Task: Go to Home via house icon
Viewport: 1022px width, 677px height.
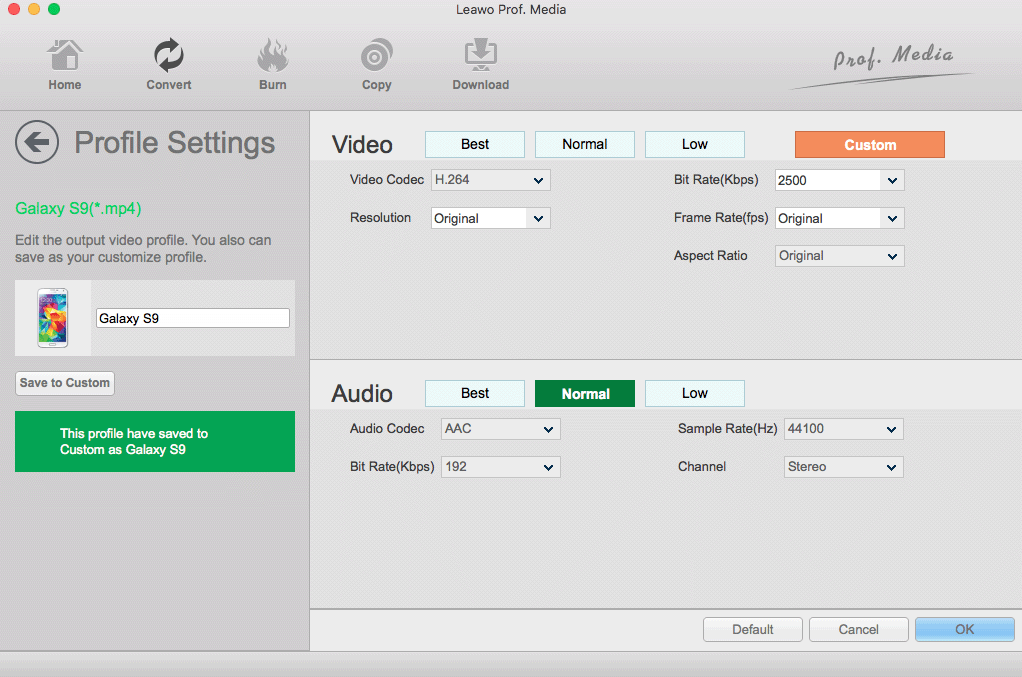Action: tap(65, 55)
